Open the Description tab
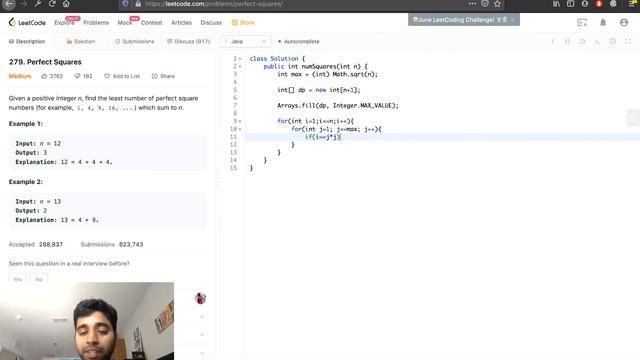Viewport: 640px width, 360px height. pyautogui.click(x=27, y=42)
